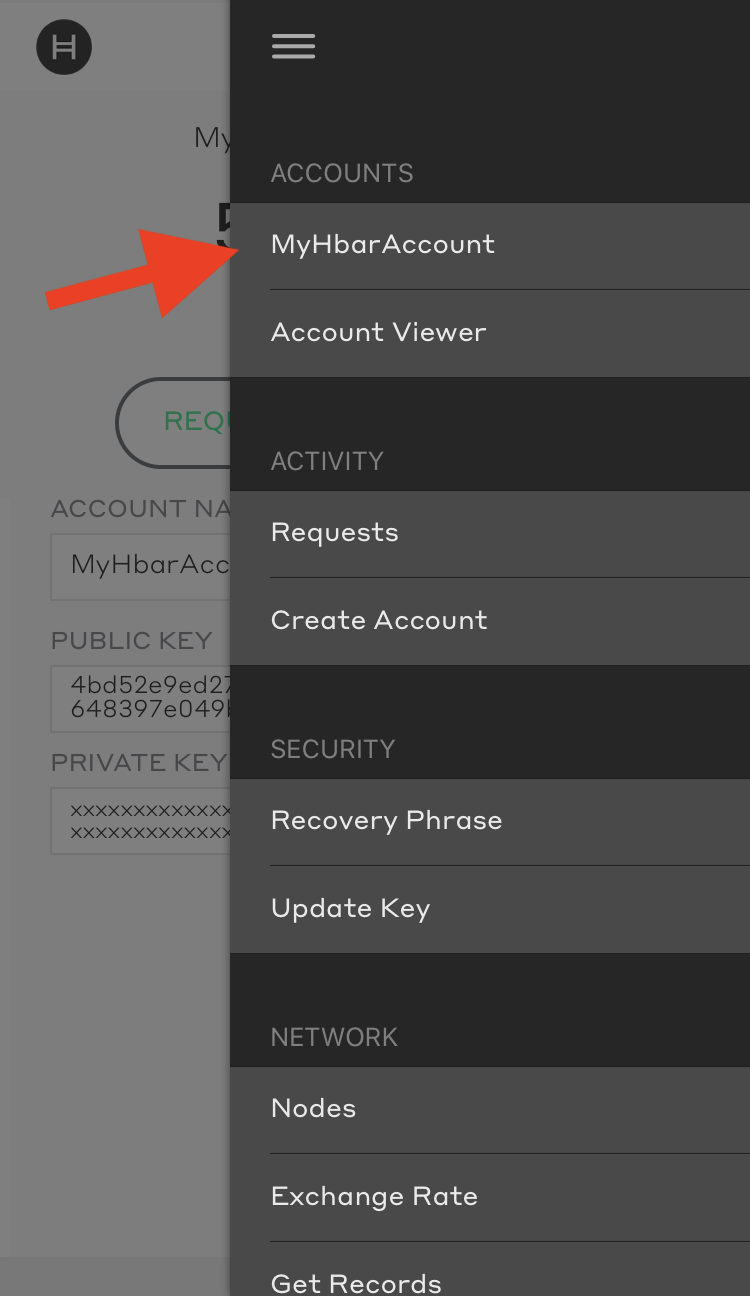The width and height of the screenshot is (750, 1296).
Task: Click the ACCOUNTS section header
Action: coord(342,173)
